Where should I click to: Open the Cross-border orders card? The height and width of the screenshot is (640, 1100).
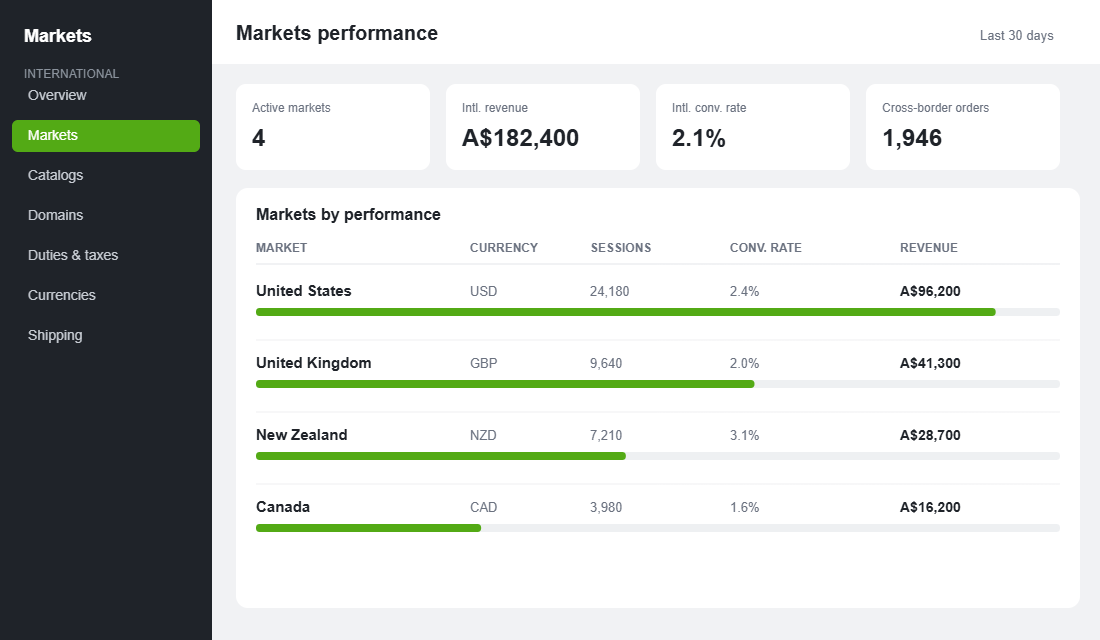tap(962, 127)
